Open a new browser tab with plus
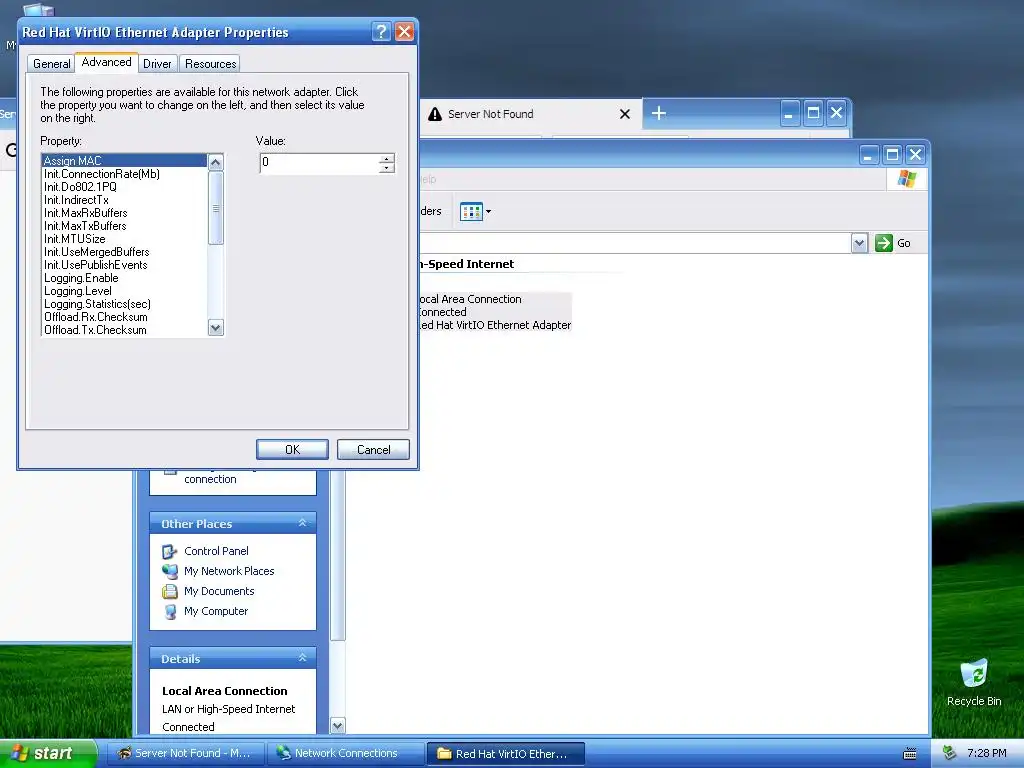The width and height of the screenshot is (1024, 768). (659, 113)
